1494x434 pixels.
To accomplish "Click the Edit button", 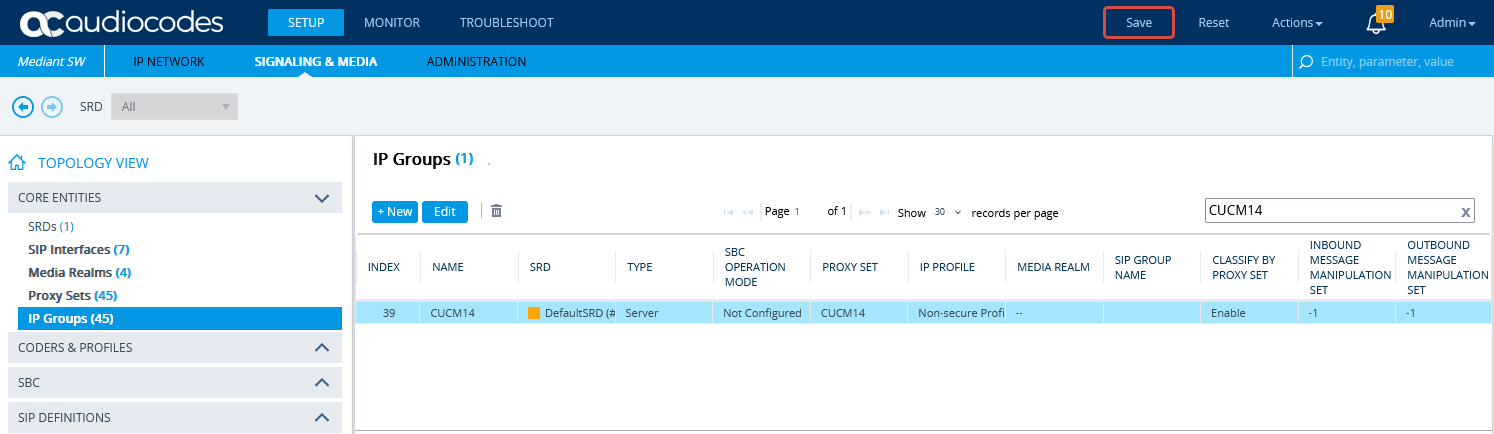I will [445, 212].
